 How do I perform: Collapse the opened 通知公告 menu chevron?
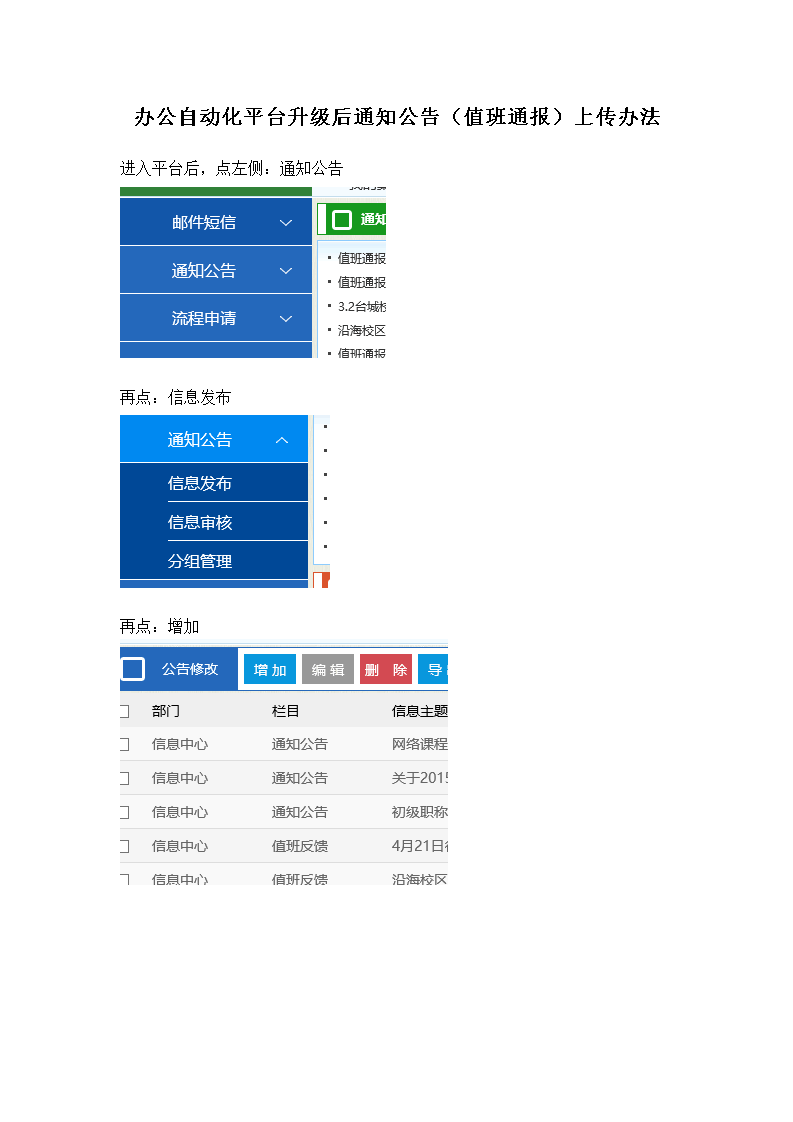pos(282,440)
